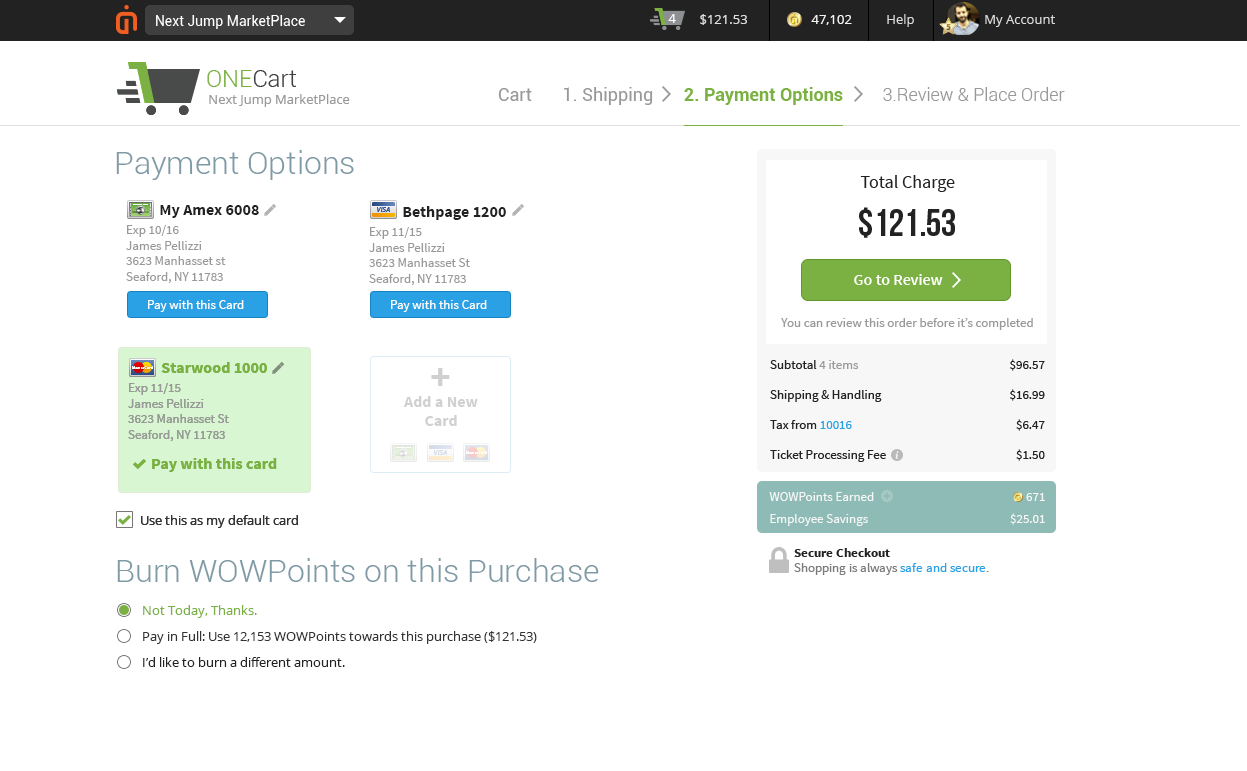Click the arrow on Go to Review button
Screen dimensions: 1247x771
pos(956,280)
